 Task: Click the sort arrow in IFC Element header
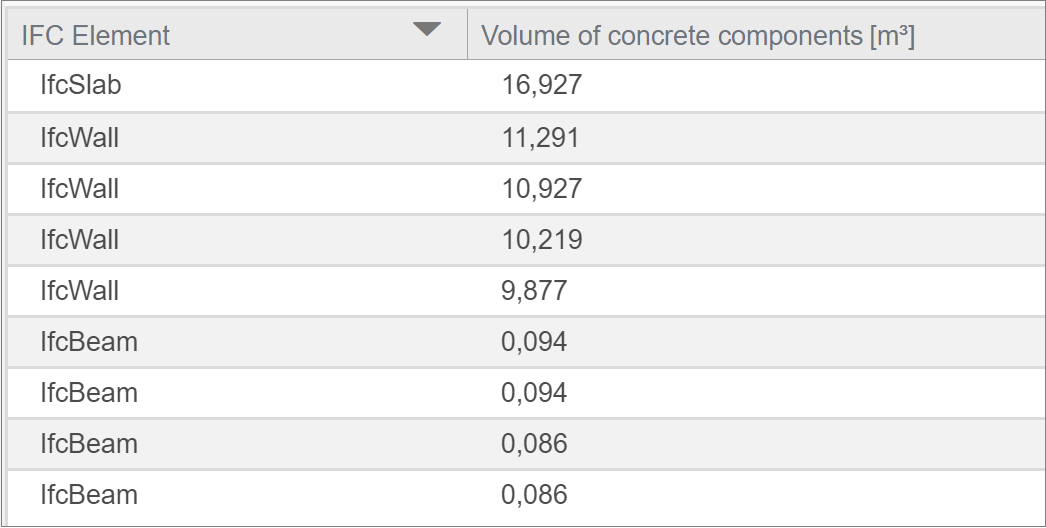426,29
